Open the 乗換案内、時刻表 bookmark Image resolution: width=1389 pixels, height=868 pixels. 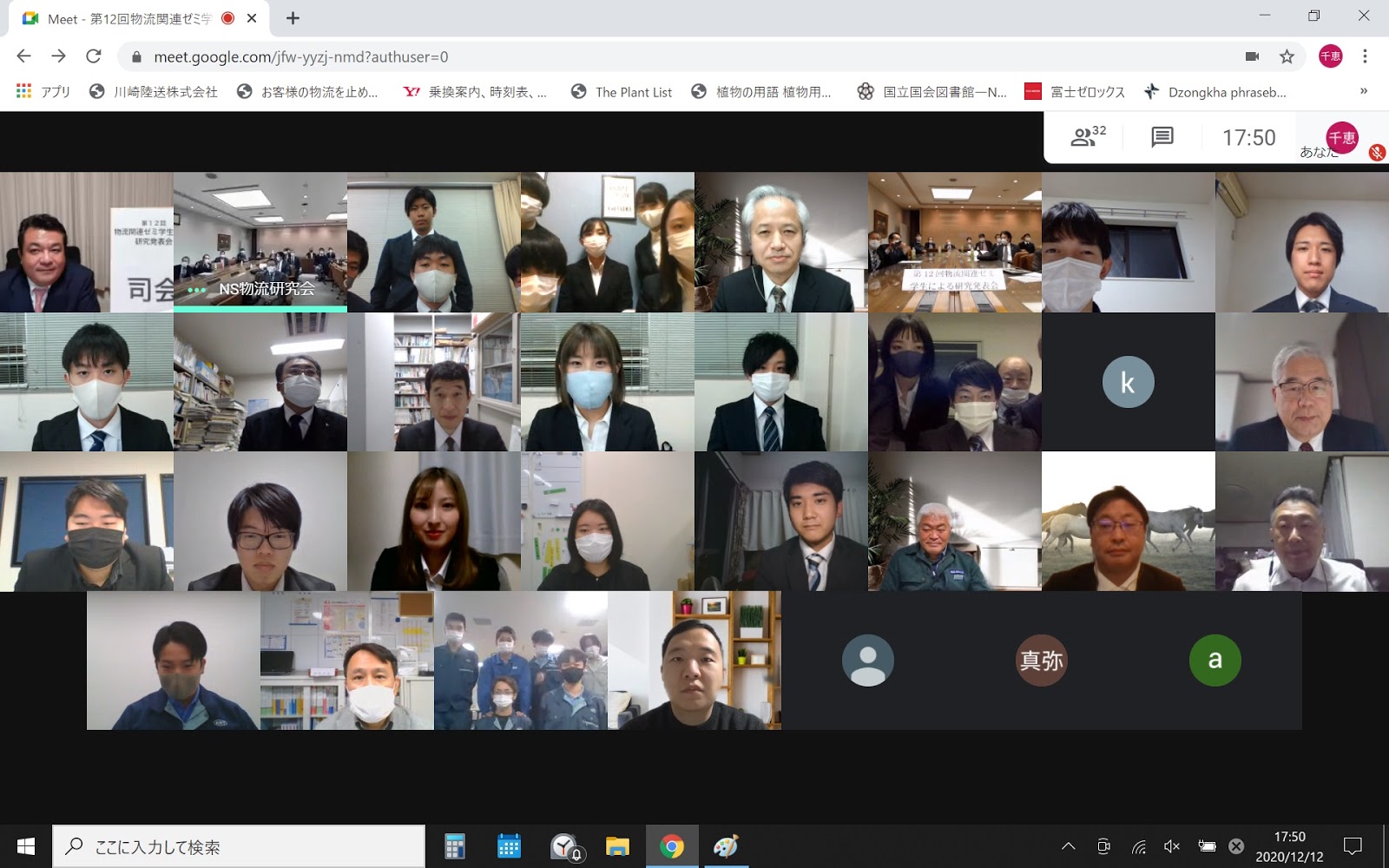point(475,91)
